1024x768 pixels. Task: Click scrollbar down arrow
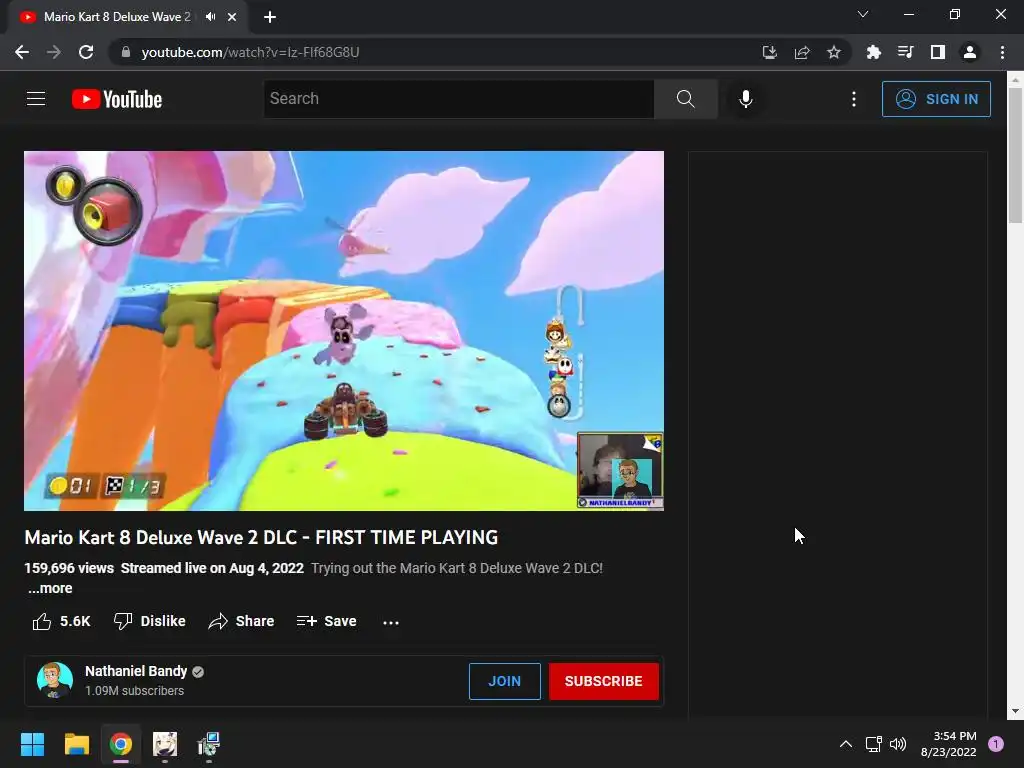1015,711
